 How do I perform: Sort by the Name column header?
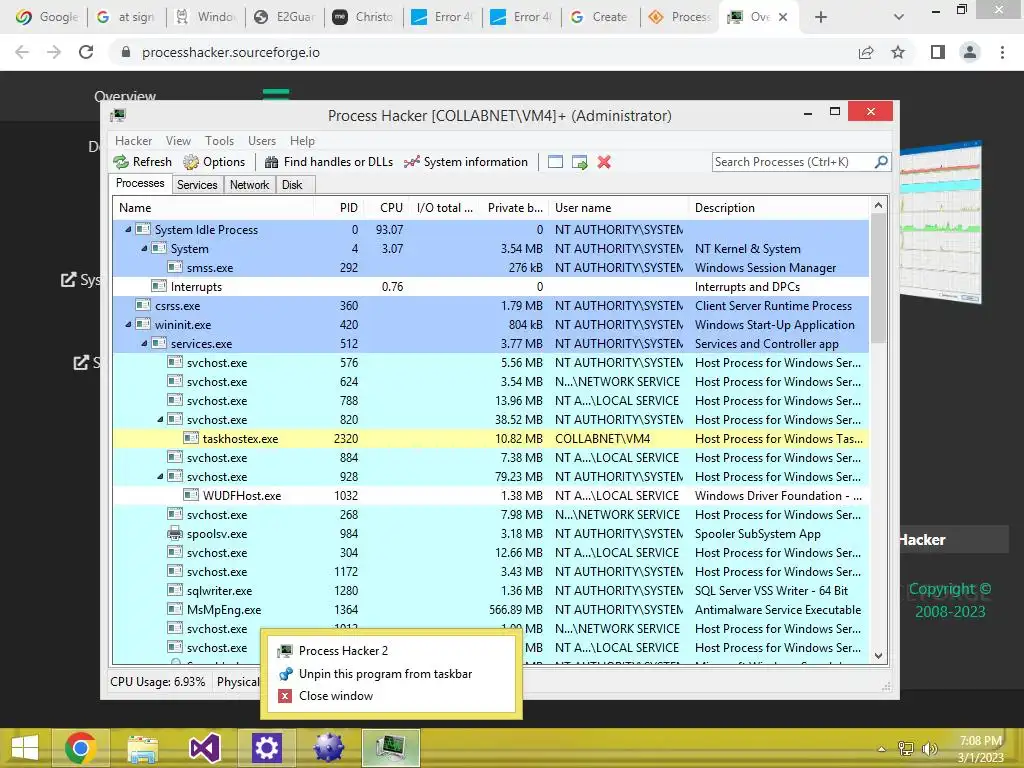click(214, 208)
